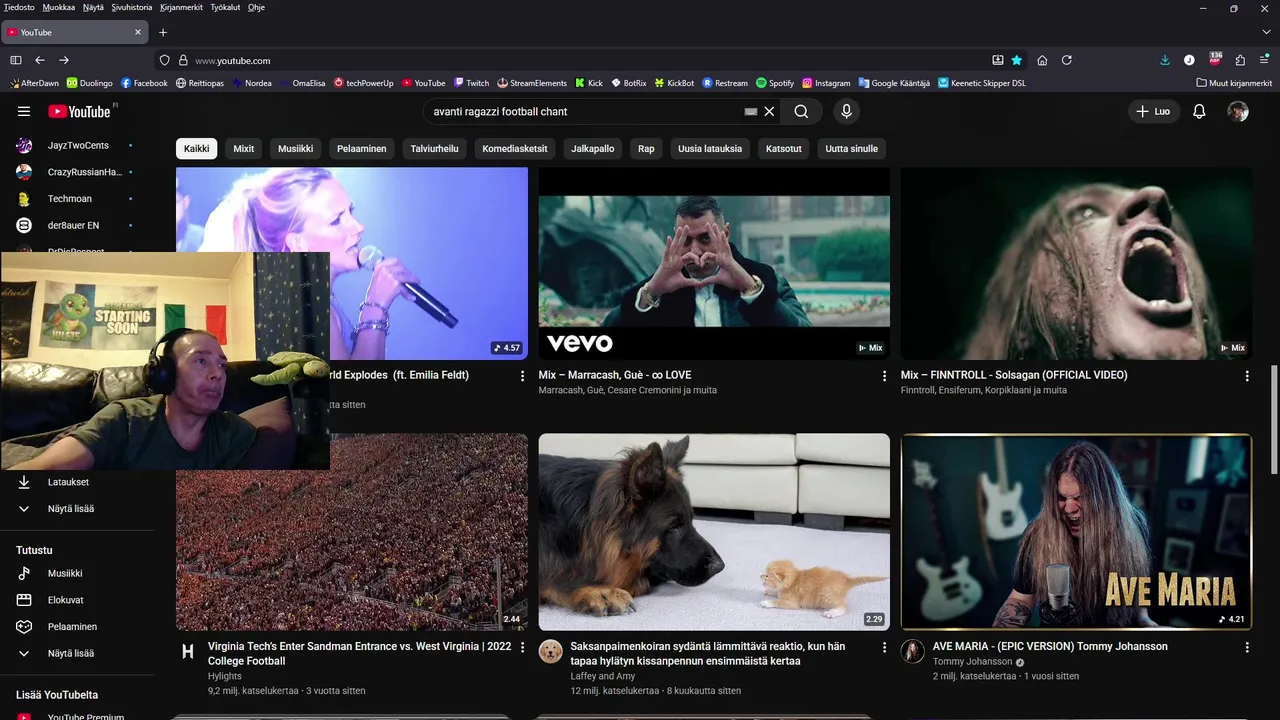The image size is (1280, 720).
Task: Reload the page with refresh icon
Action: (1067, 60)
